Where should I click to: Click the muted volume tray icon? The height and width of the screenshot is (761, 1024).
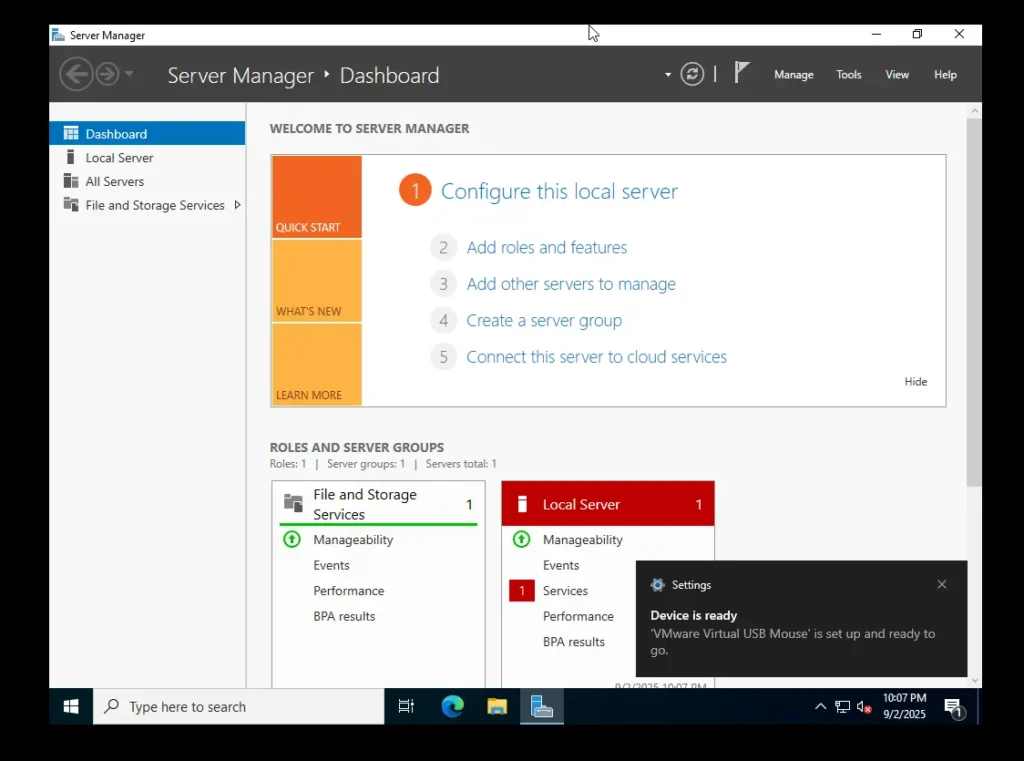click(864, 707)
